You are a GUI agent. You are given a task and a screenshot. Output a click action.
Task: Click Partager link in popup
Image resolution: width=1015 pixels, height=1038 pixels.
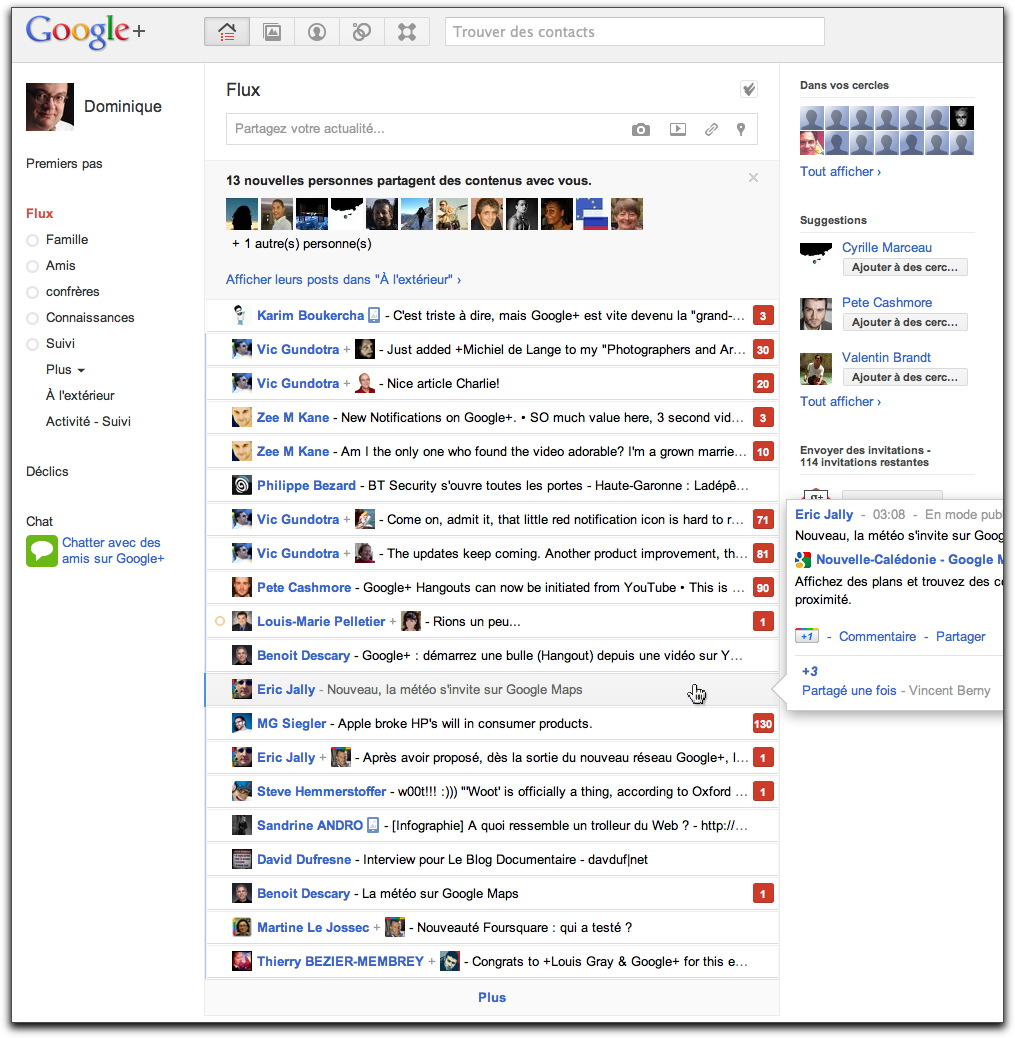point(960,636)
